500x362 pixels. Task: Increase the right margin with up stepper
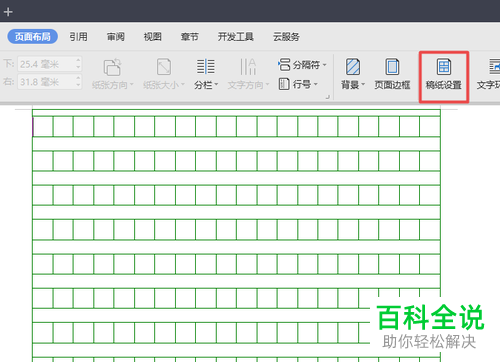[x=78, y=78]
